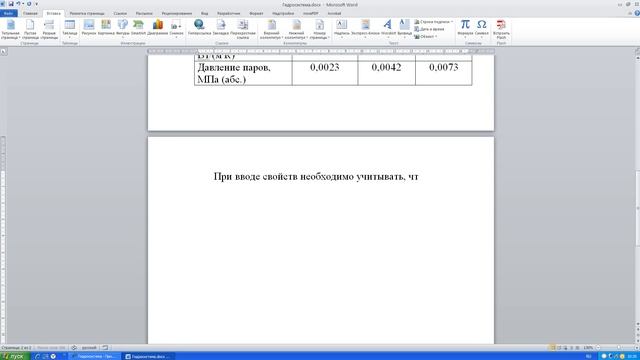This screenshot has width=640, height=360.
Task: Insert a blank page (Пустая страница)
Action: [x=30, y=29]
